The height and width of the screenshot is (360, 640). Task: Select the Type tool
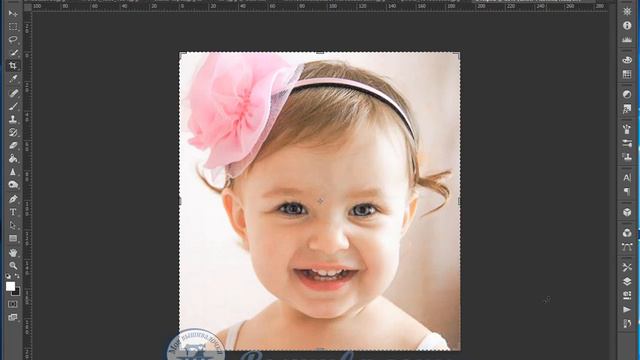coord(13,212)
